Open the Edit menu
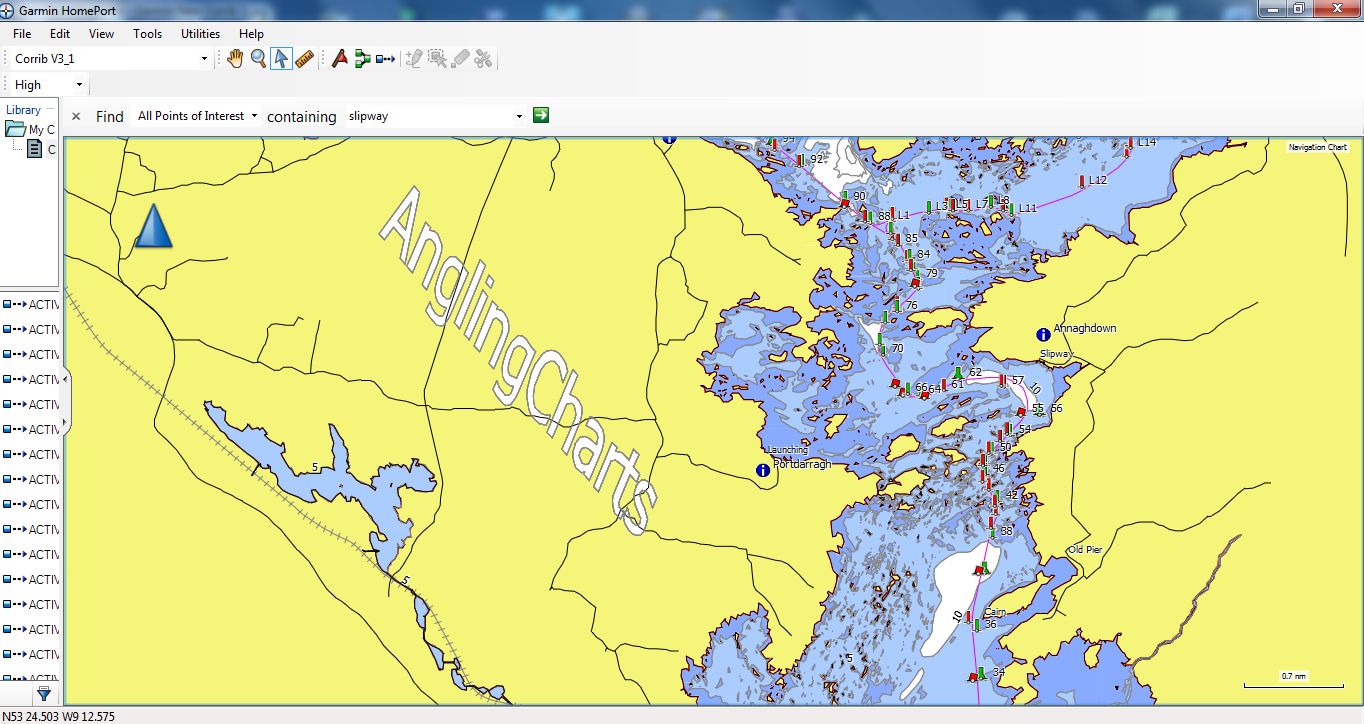Viewport: 1364px width, 724px height. (60, 34)
